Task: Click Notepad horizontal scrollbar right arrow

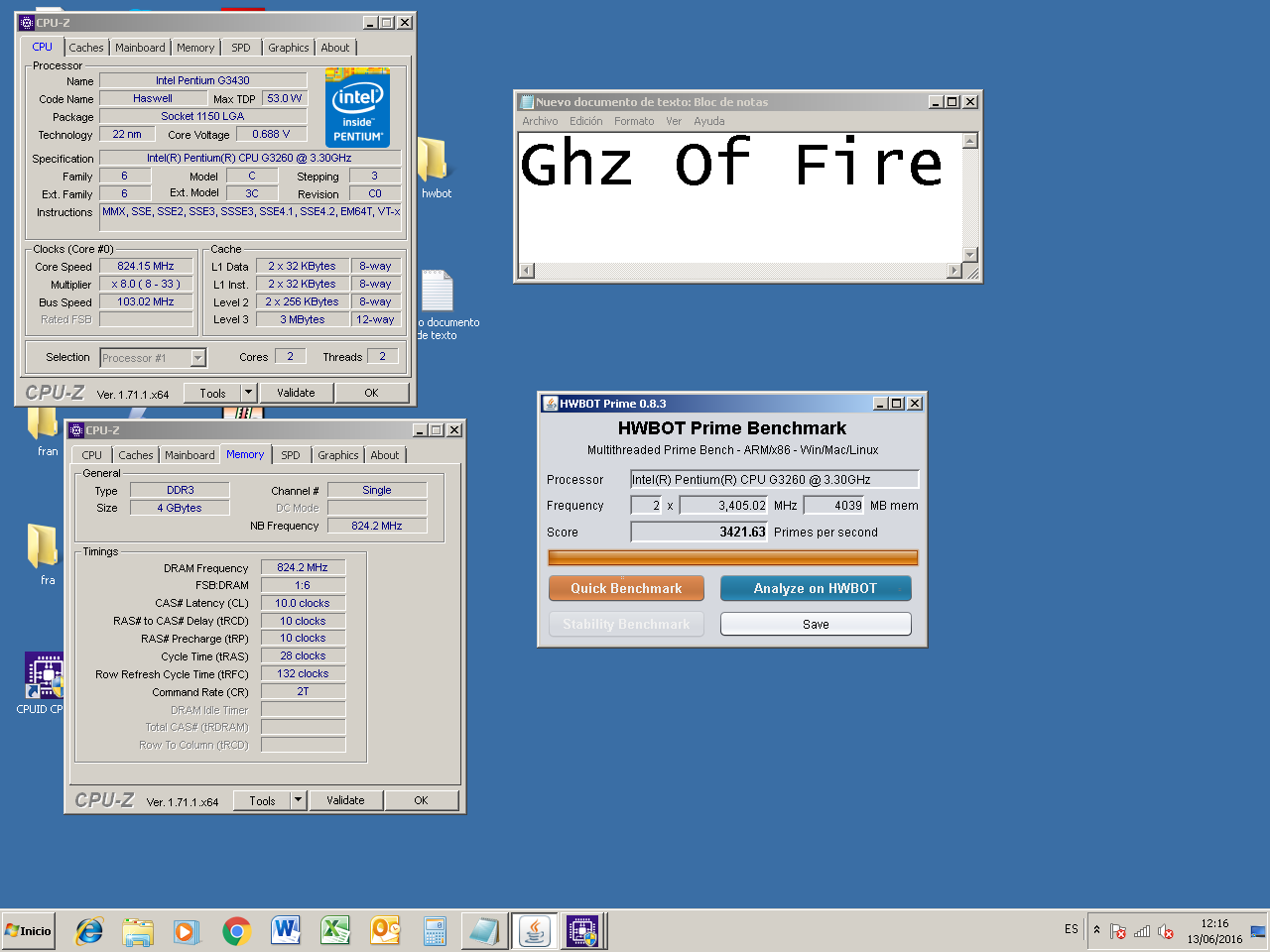Action: [954, 271]
